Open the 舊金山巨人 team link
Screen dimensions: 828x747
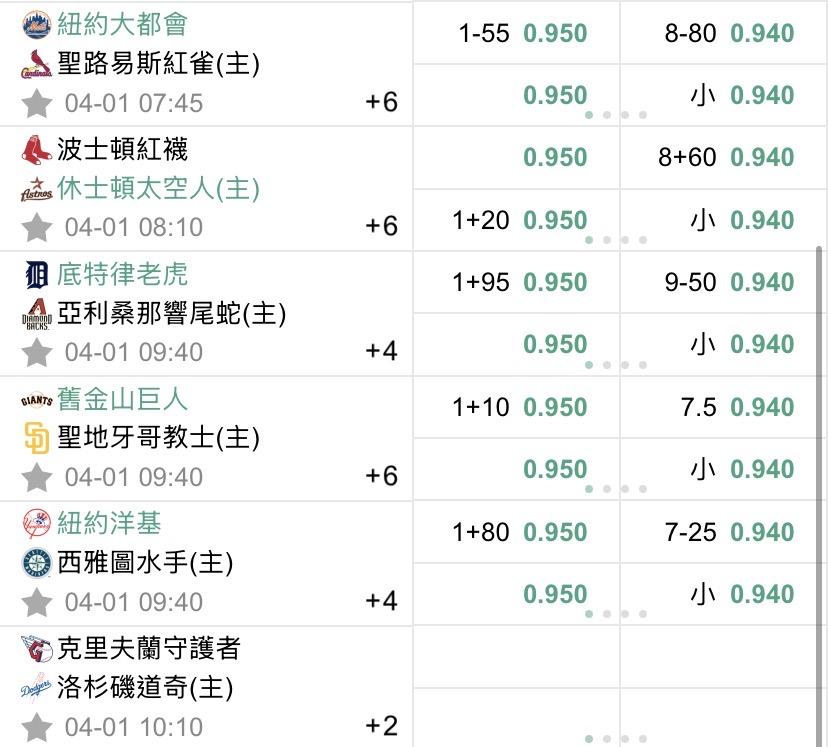tap(123, 399)
